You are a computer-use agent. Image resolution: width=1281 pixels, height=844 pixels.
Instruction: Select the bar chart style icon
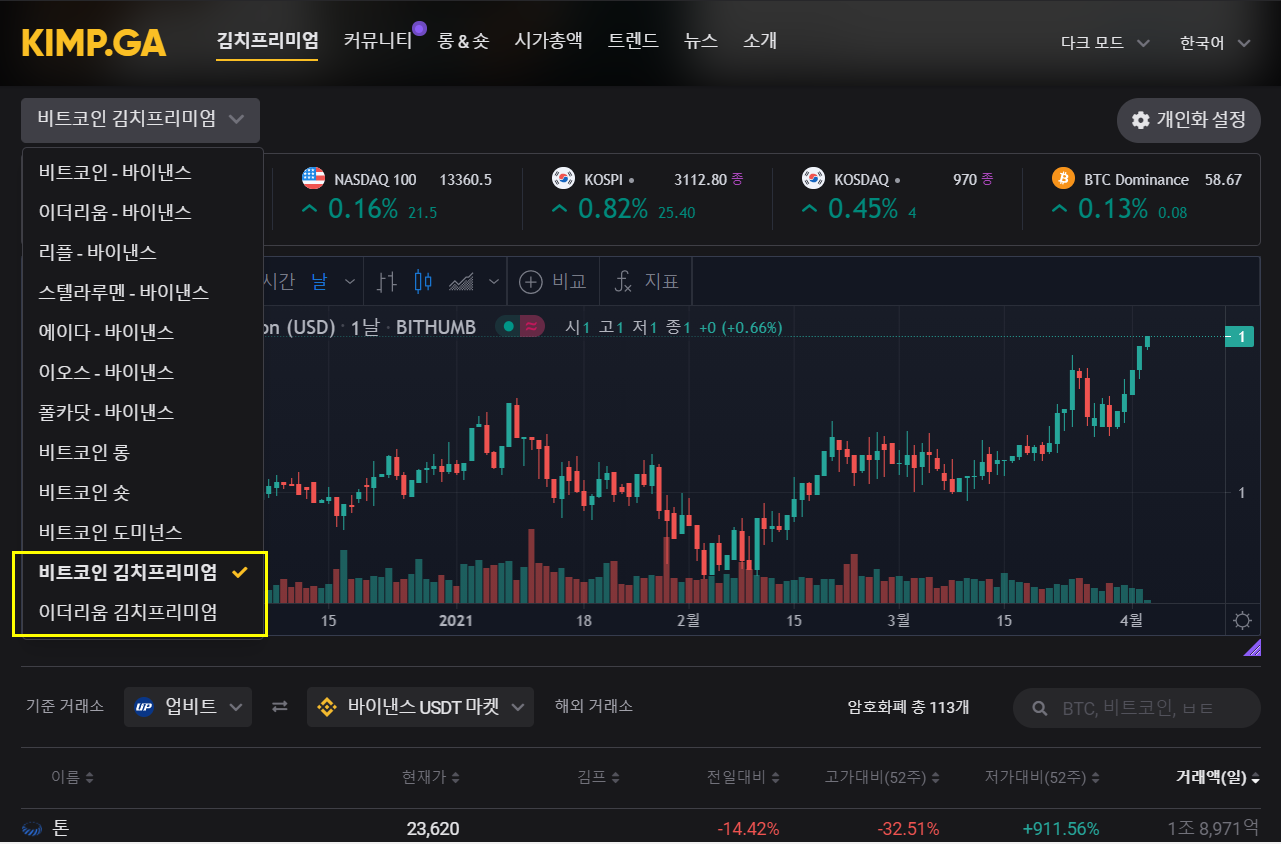point(387,282)
